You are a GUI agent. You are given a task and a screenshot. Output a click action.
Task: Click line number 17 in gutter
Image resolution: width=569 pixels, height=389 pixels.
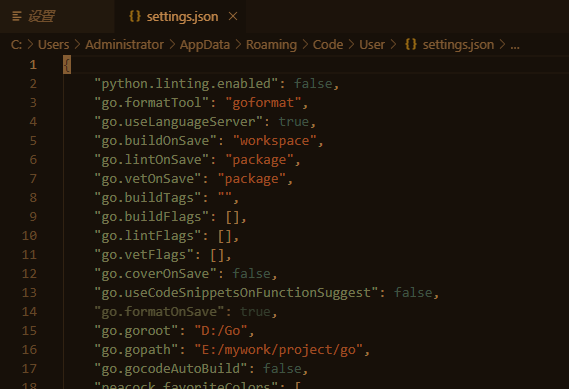29,369
